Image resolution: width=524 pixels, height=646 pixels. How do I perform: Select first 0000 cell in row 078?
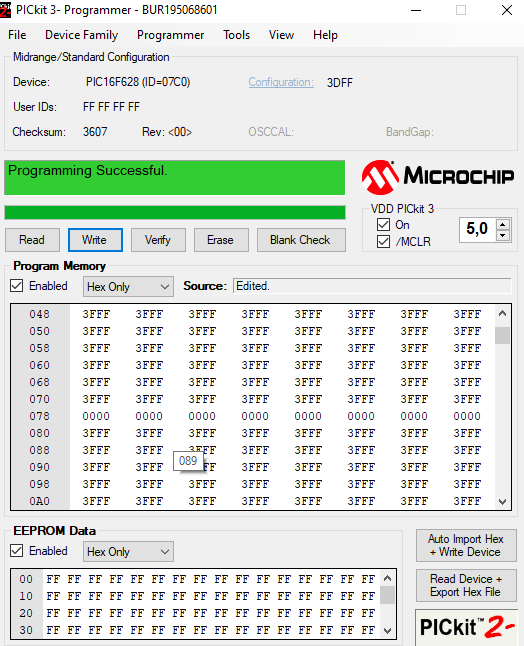point(96,416)
